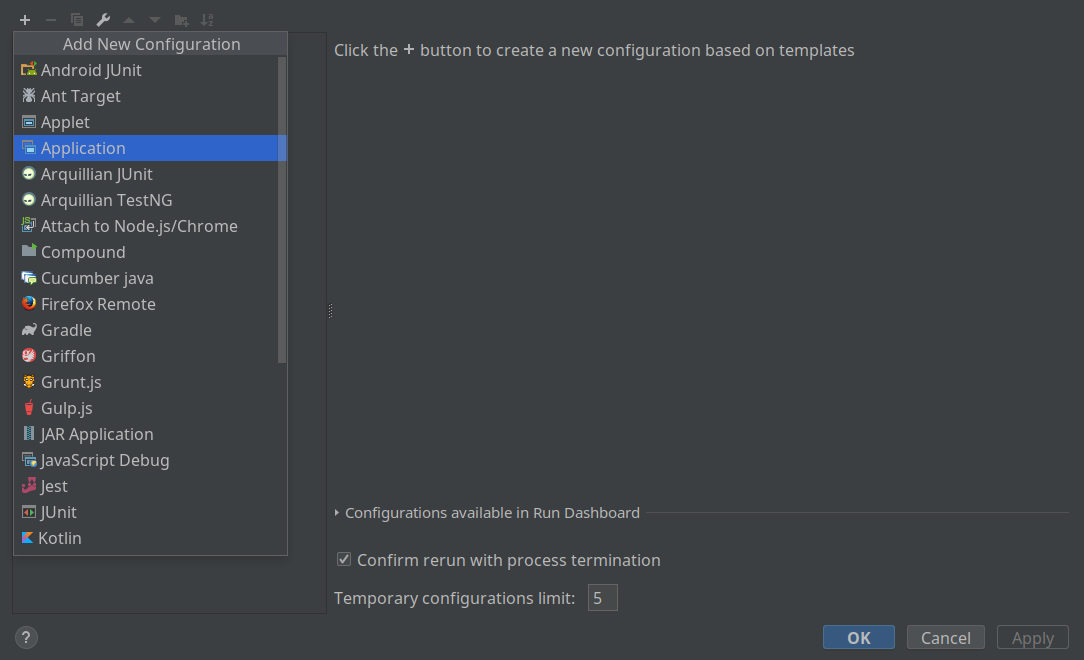Click the panel splitter handle
Screen dimensions: 1084x660
click(330, 311)
